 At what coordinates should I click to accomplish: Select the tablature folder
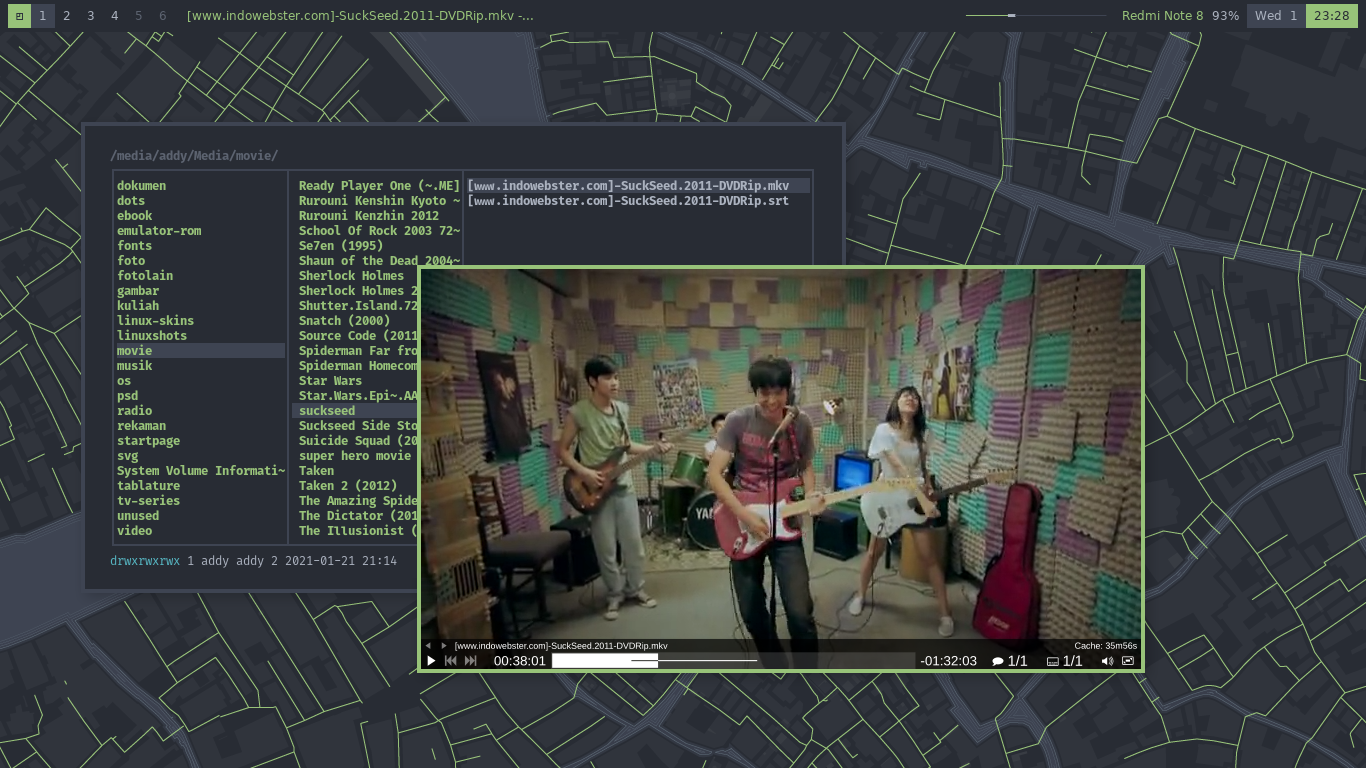148,486
